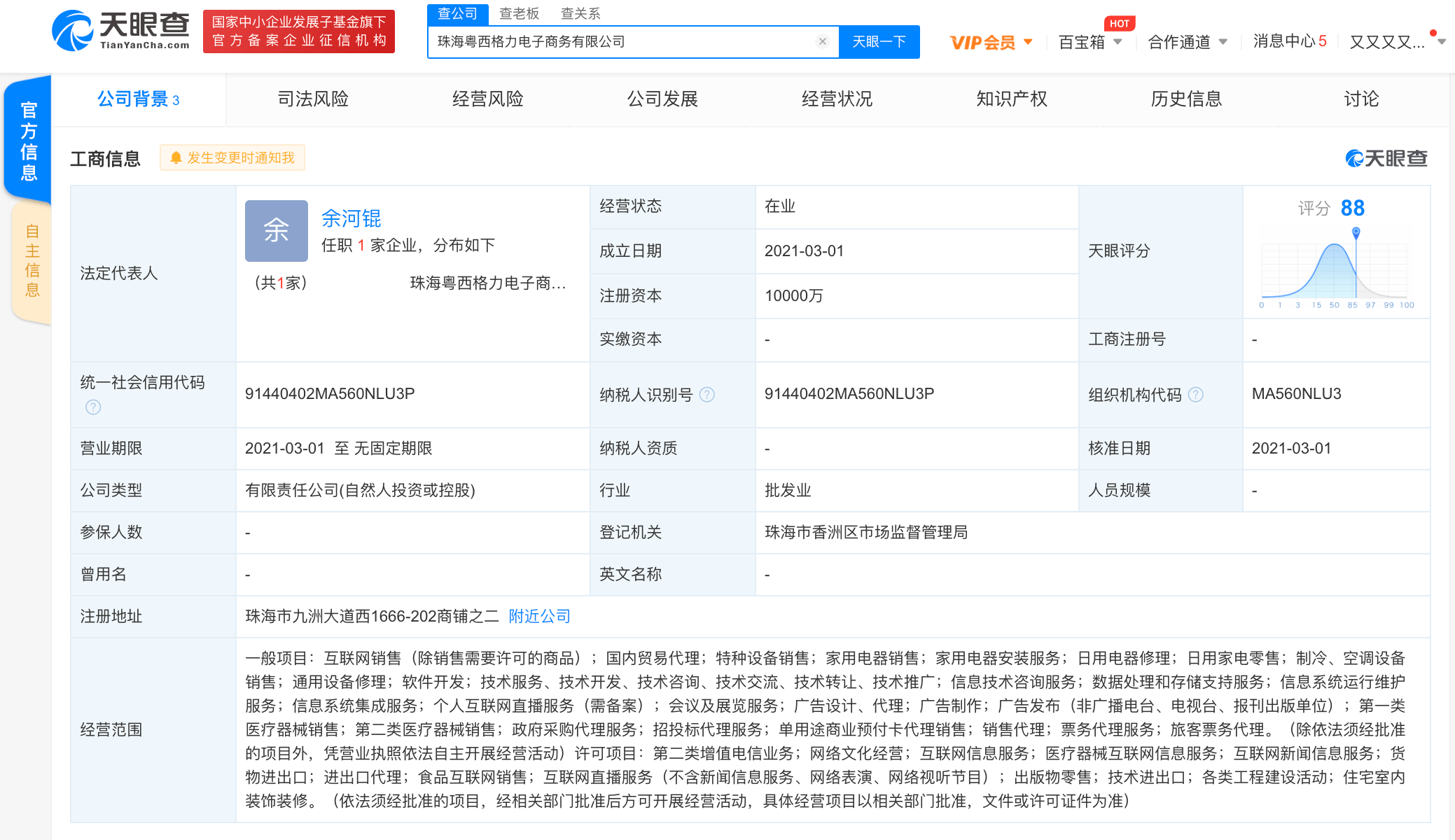Select the 公司发展 tab
1455x840 pixels.
coord(662,99)
